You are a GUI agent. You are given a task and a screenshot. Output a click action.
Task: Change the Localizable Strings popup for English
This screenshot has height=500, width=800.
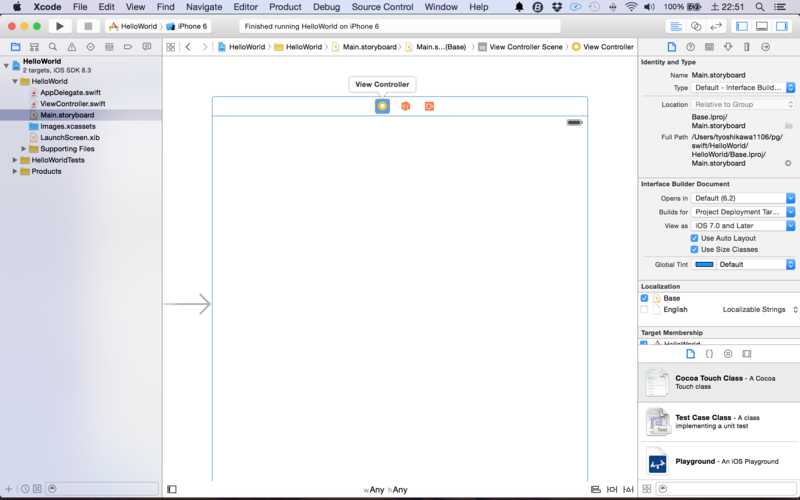(760, 310)
